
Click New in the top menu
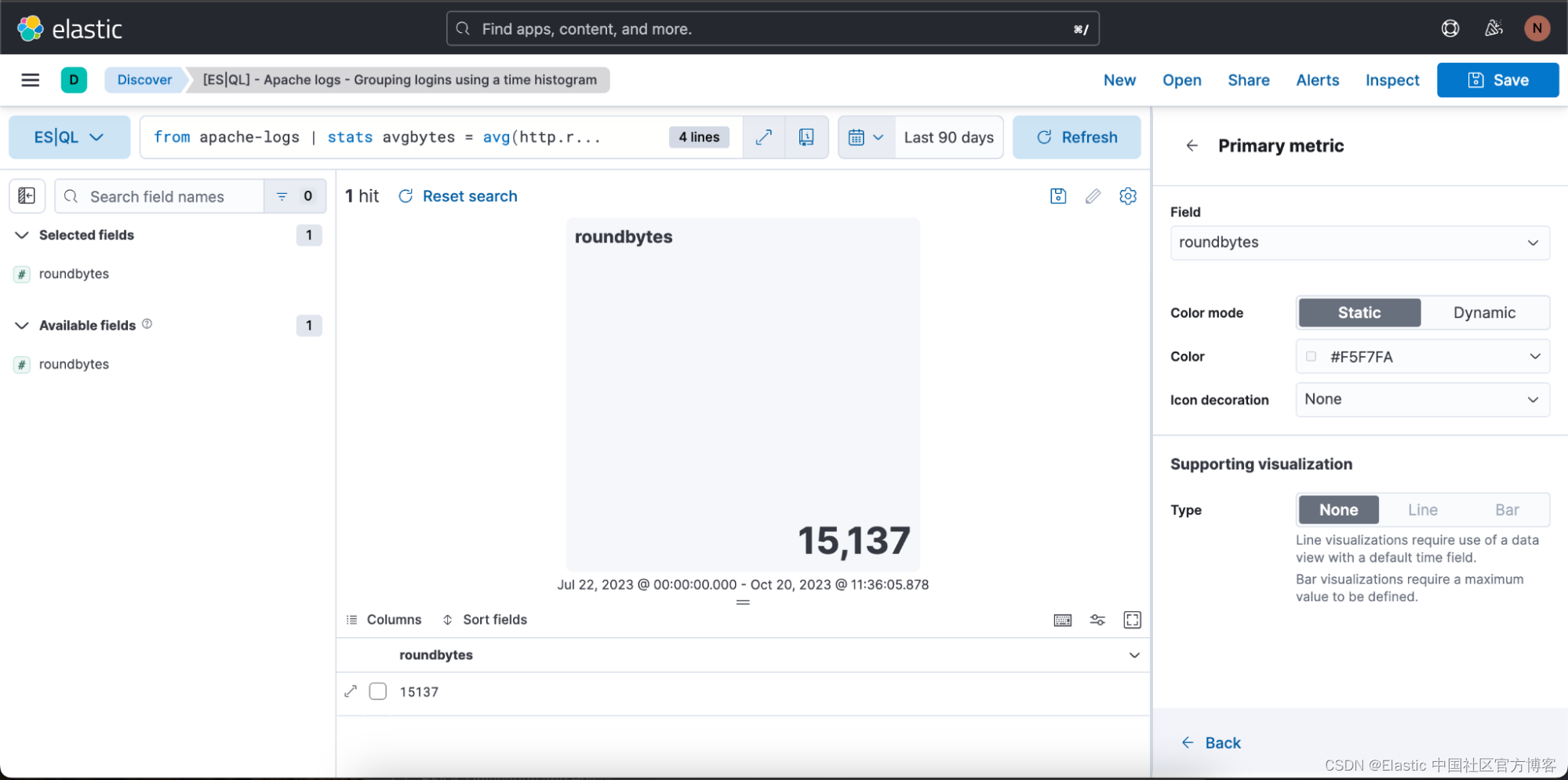[x=1119, y=80]
